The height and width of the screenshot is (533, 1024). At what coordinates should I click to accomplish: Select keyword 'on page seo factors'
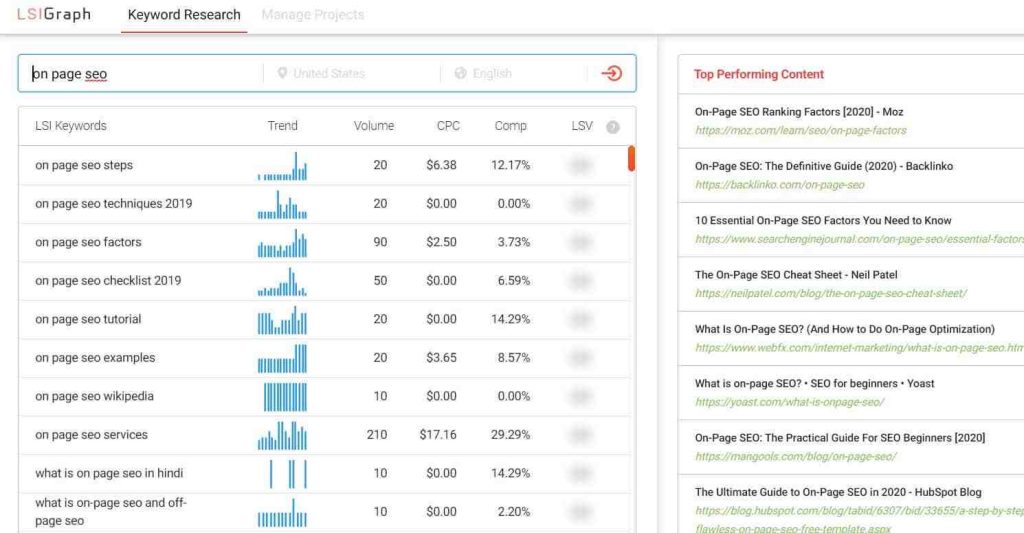click(88, 242)
